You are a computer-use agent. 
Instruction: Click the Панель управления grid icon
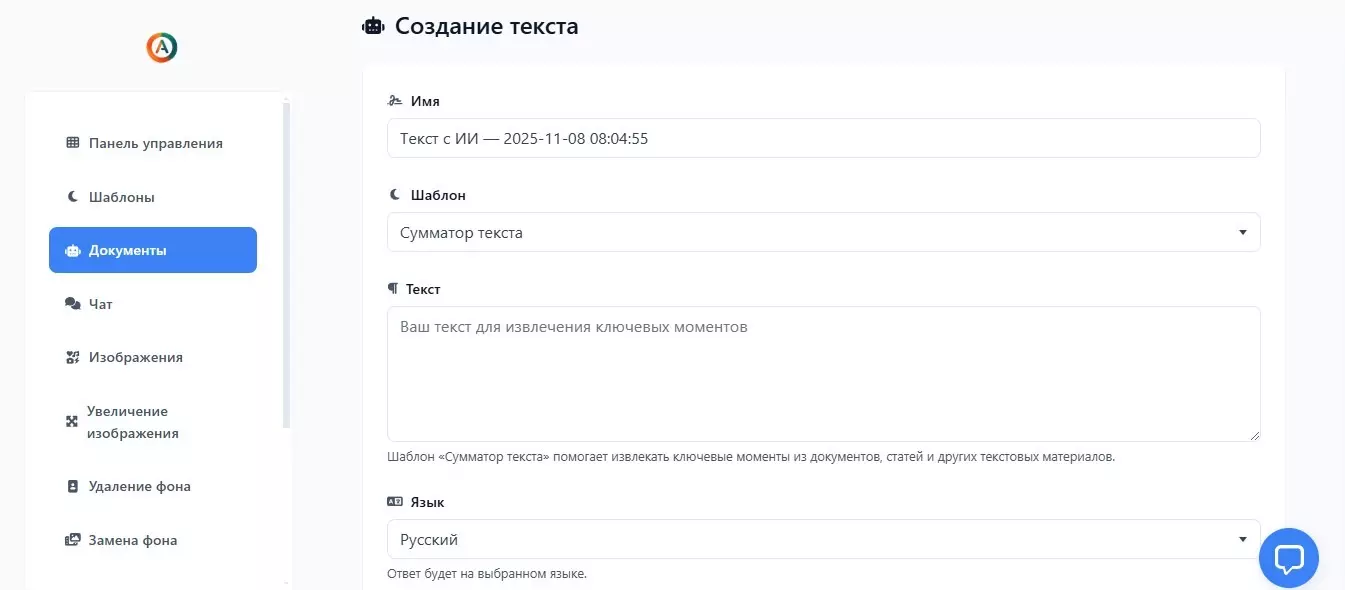[x=72, y=143]
